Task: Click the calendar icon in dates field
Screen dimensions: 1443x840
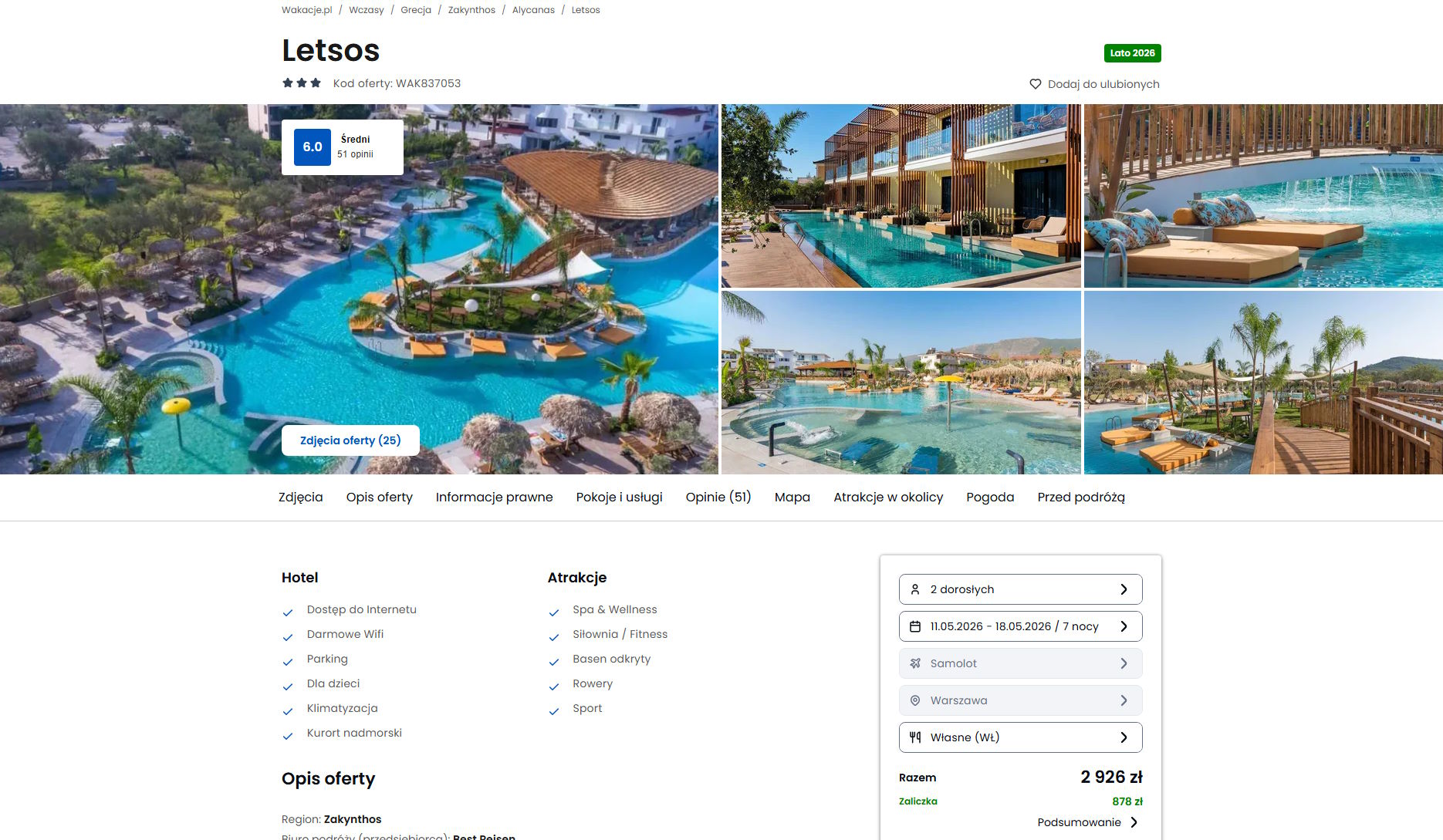Action: click(915, 626)
